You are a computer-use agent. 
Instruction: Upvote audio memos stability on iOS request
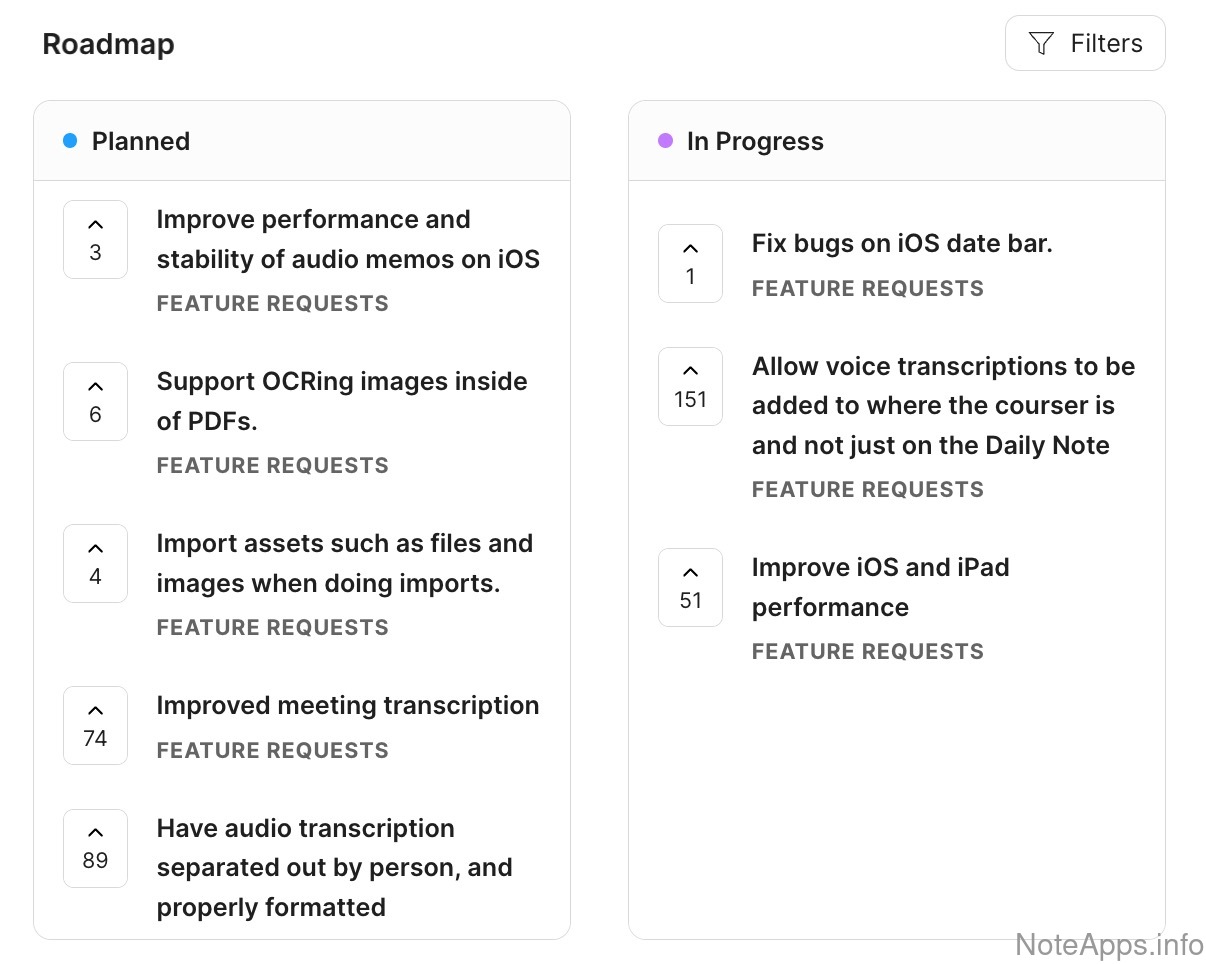point(95,240)
